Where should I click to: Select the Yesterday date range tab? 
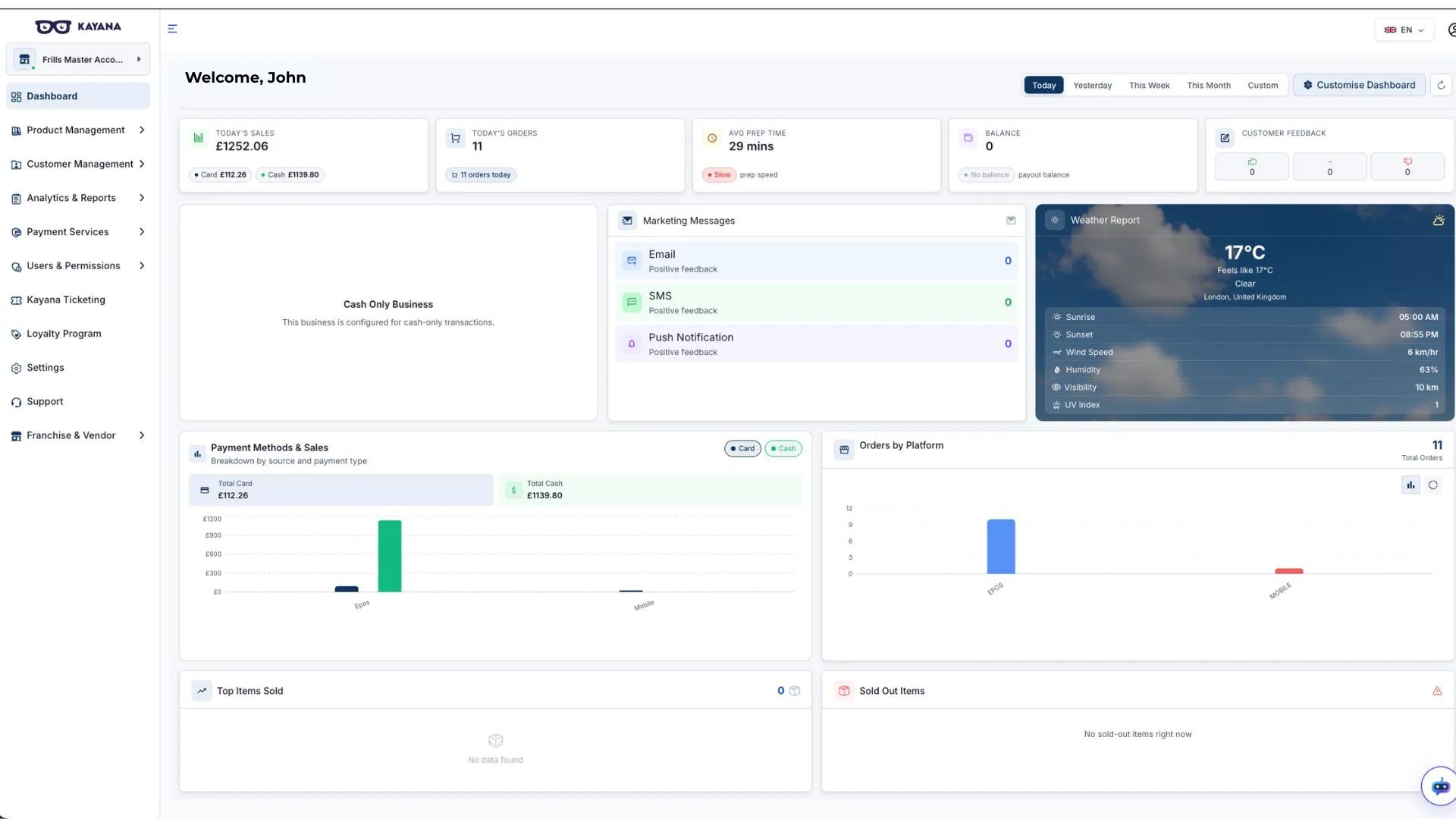[1092, 85]
